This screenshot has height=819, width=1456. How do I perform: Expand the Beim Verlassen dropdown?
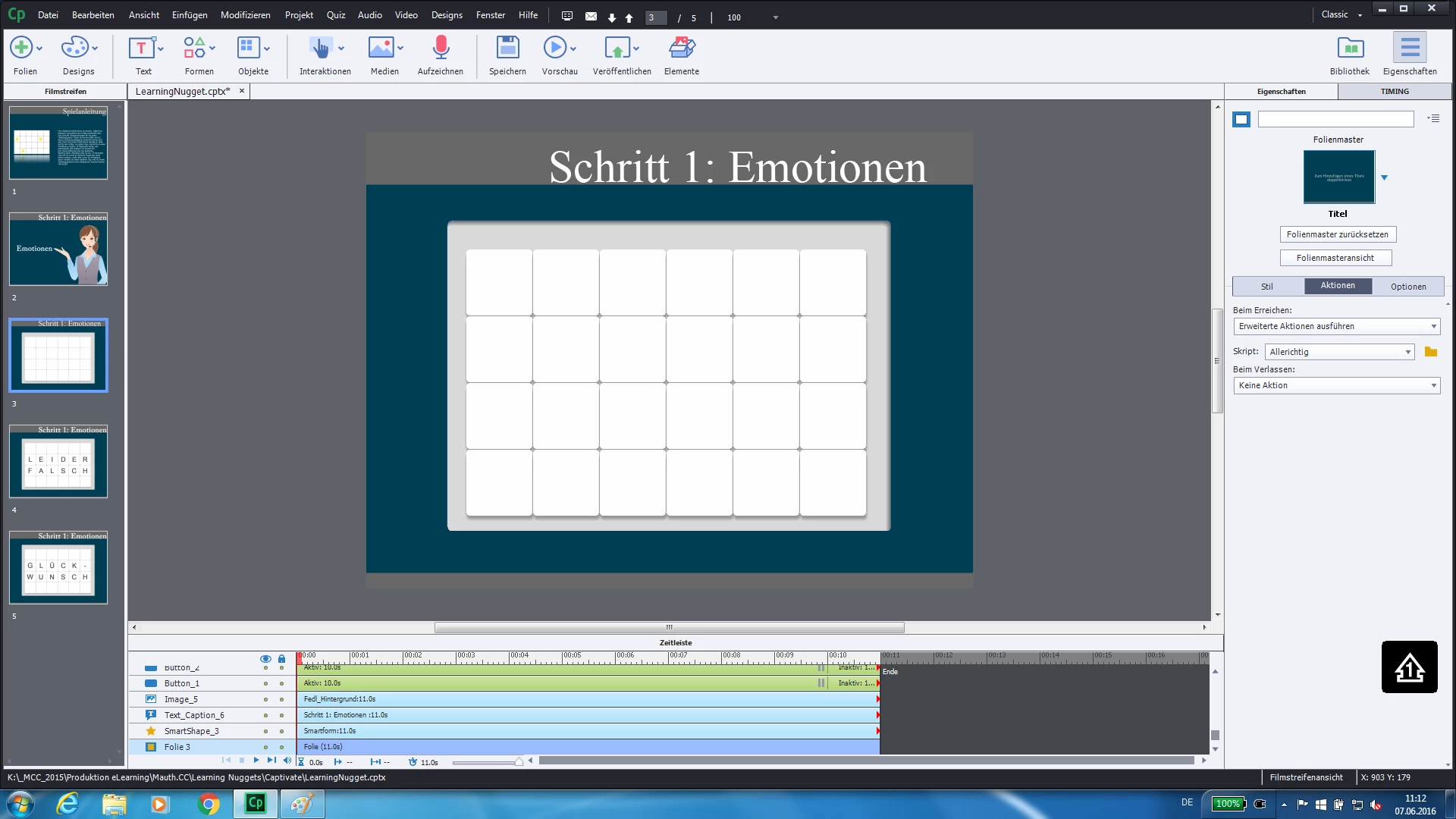[1337, 385]
